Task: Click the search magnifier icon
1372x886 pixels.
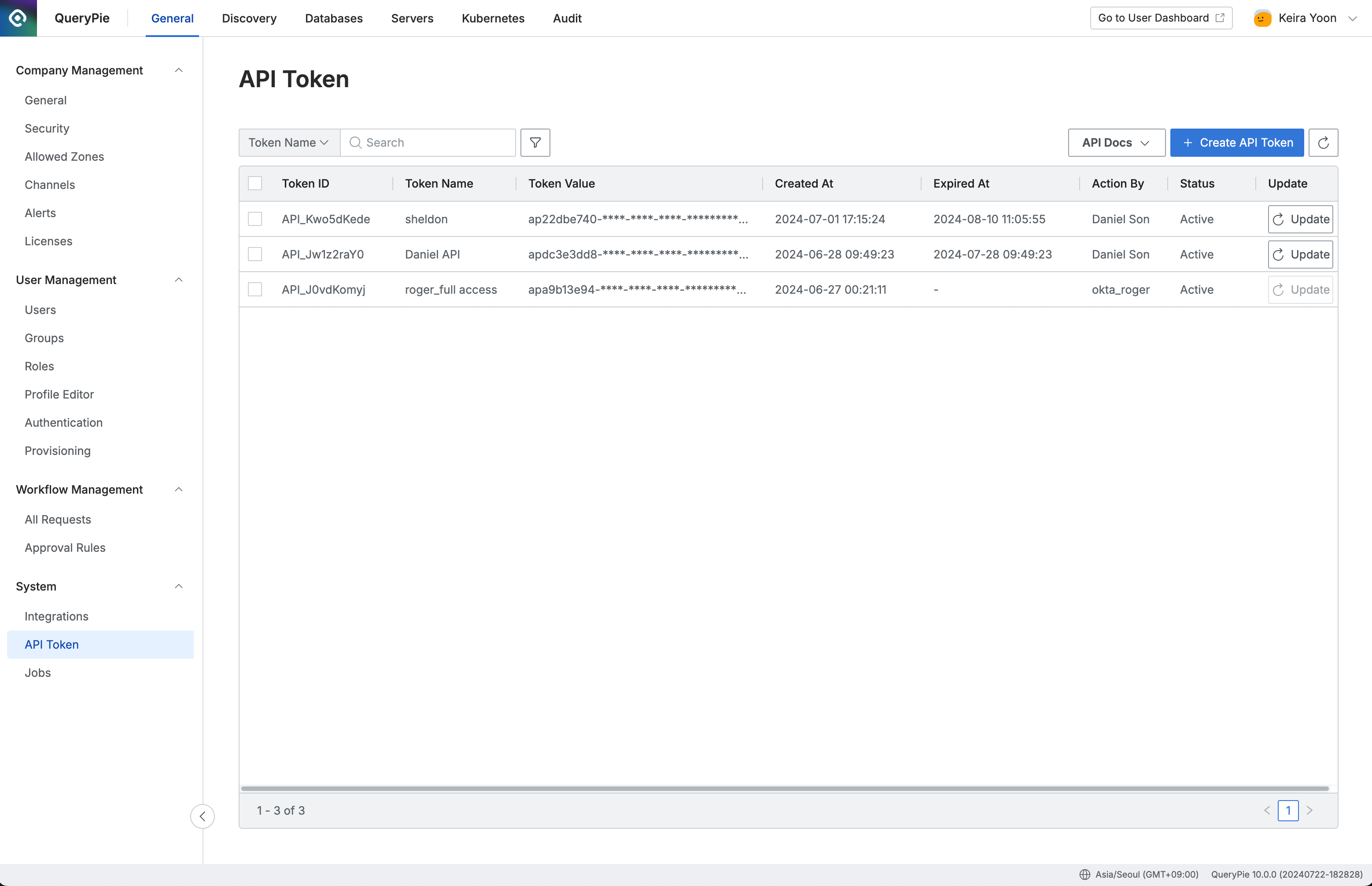Action: pyautogui.click(x=355, y=142)
